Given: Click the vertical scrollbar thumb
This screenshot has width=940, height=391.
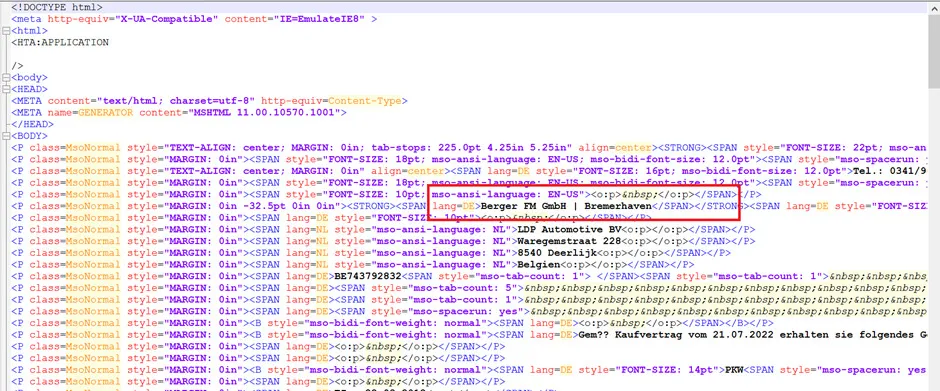Looking at the screenshot, I should coord(935,52).
